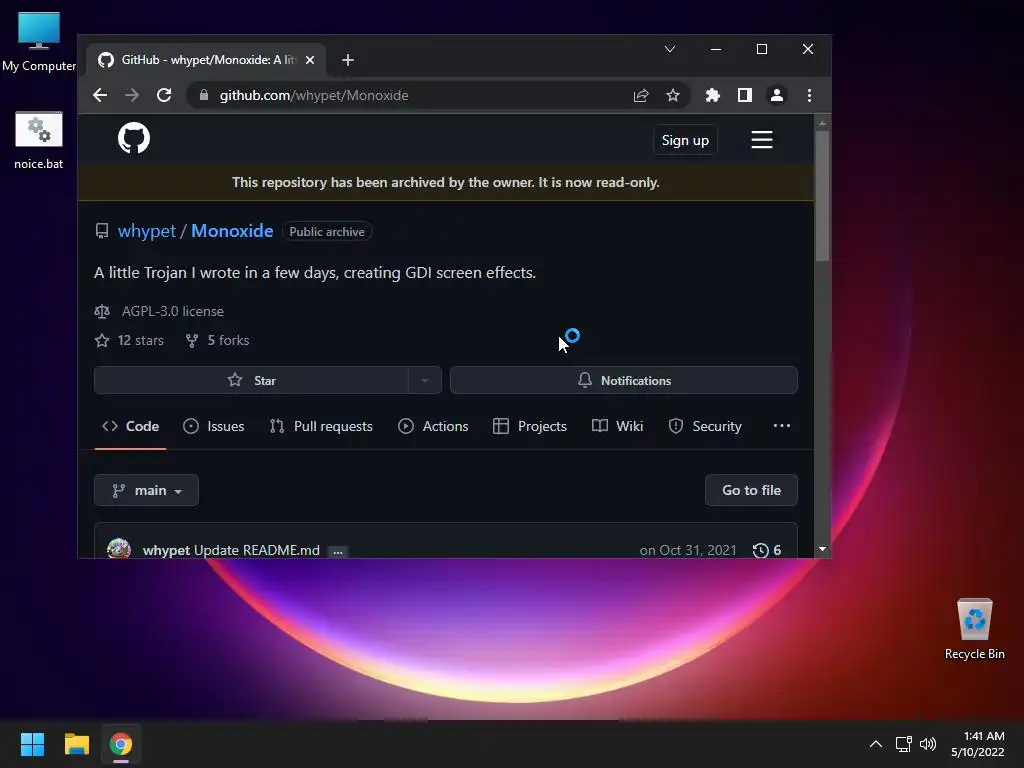This screenshot has width=1024, height=768.
Task: Bookmark this tab with star icon
Action: [x=673, y=95]
